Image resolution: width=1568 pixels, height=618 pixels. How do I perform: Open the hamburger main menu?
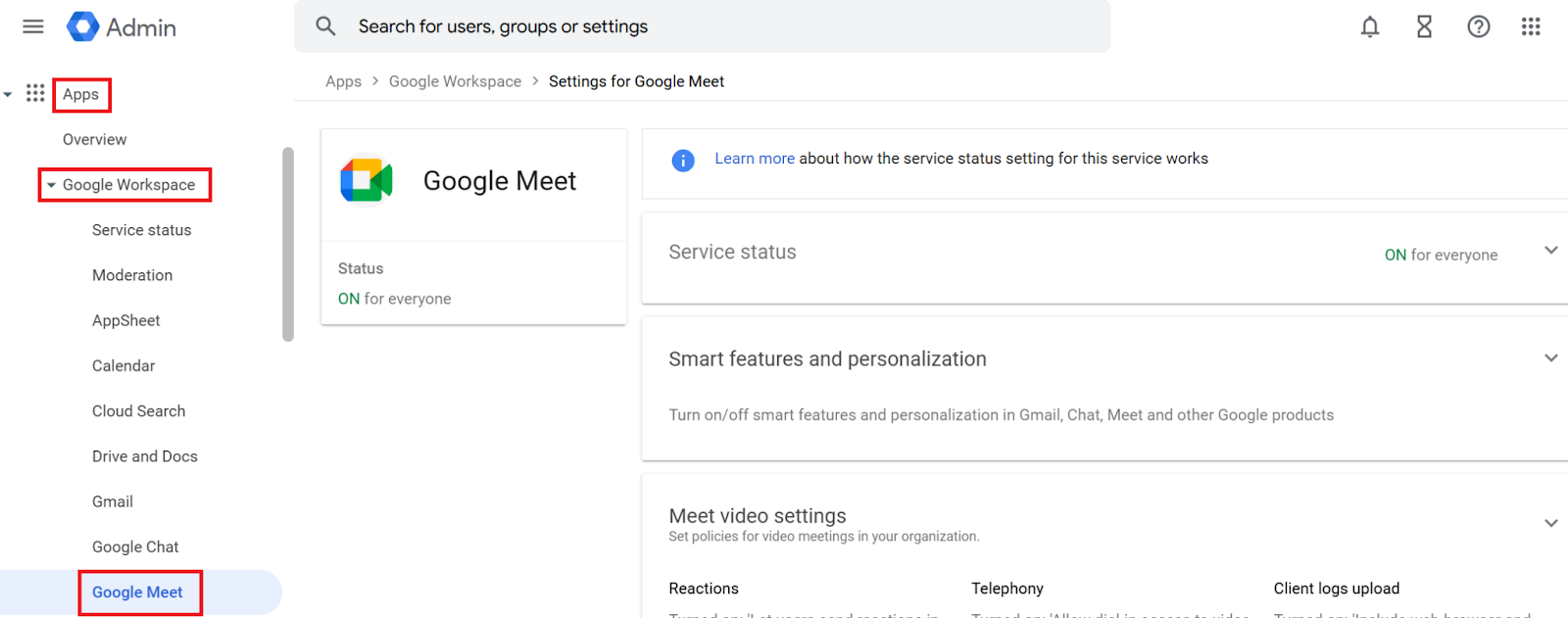33,26
